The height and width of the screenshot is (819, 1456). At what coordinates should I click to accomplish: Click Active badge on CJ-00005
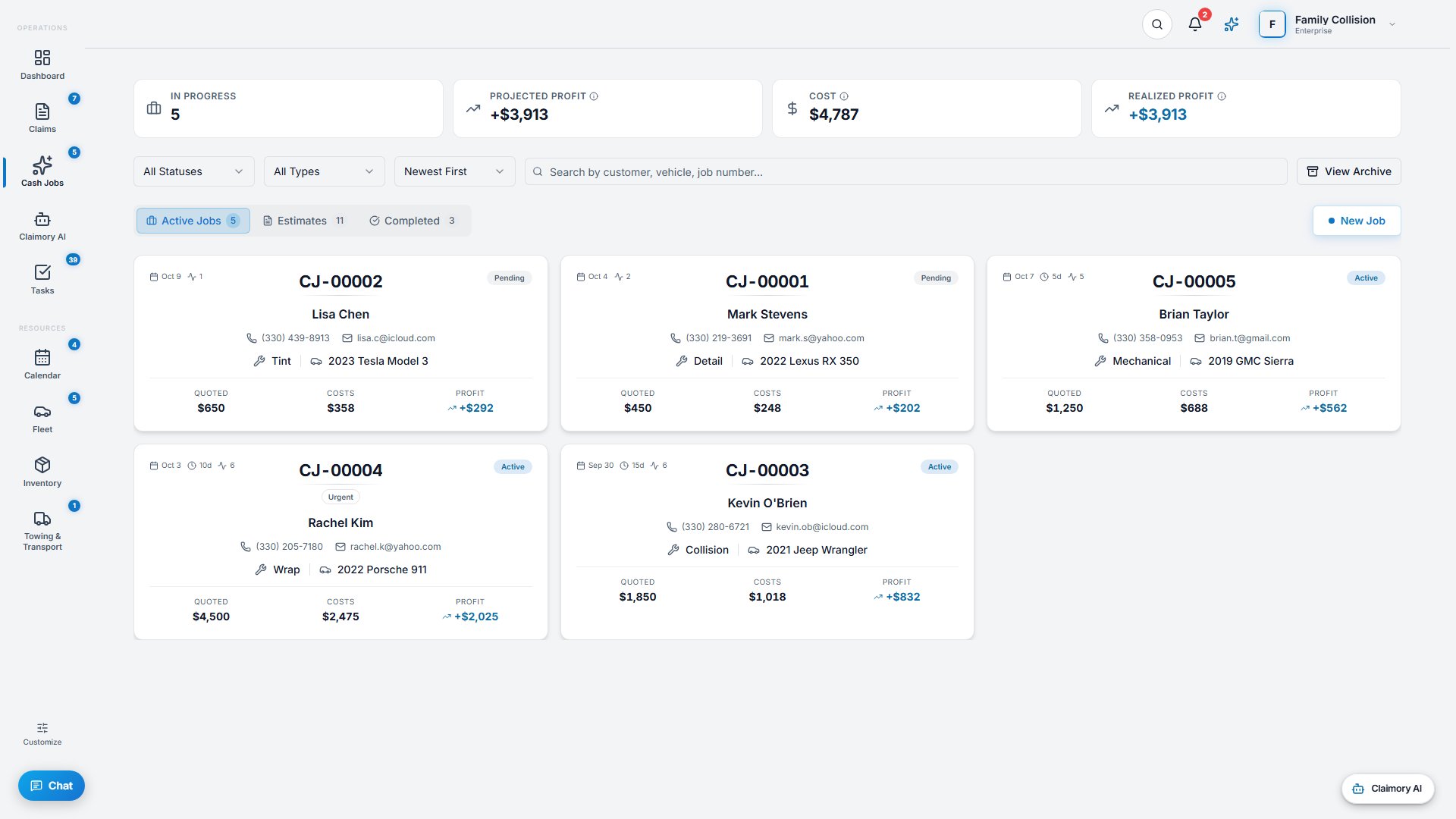click(x=1366, y=278)
